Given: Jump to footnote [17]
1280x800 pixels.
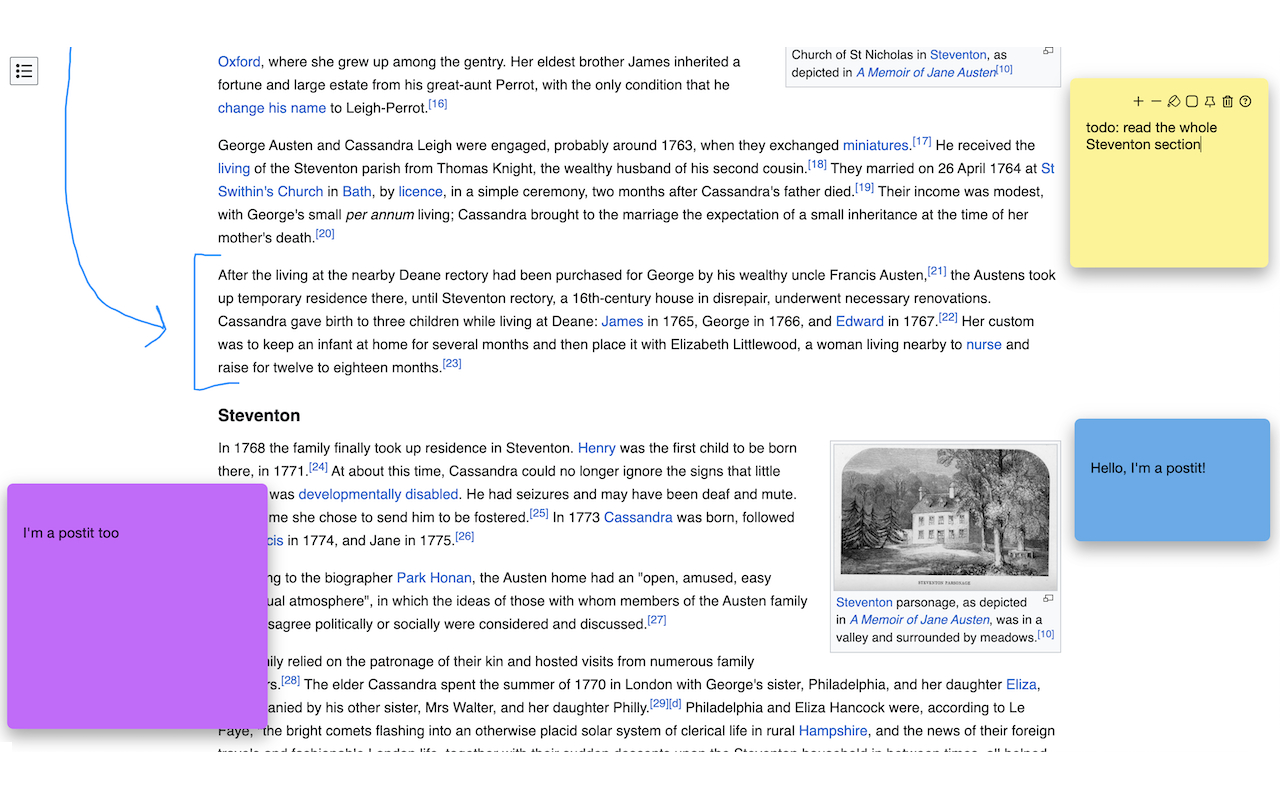Looking at the screenshot, I should click(922, 141).
